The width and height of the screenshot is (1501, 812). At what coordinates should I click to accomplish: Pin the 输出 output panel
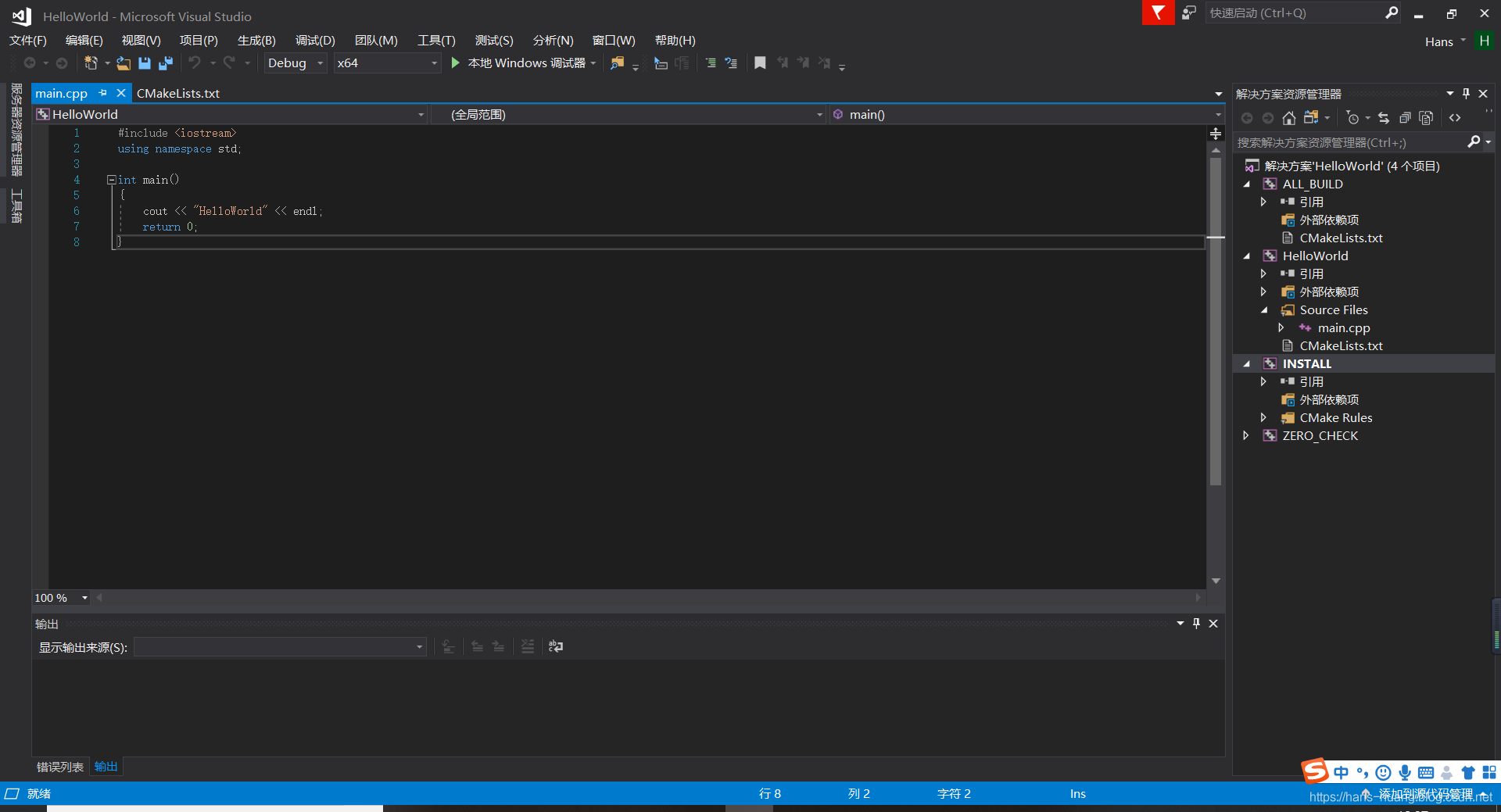(x=1195, y=624)
